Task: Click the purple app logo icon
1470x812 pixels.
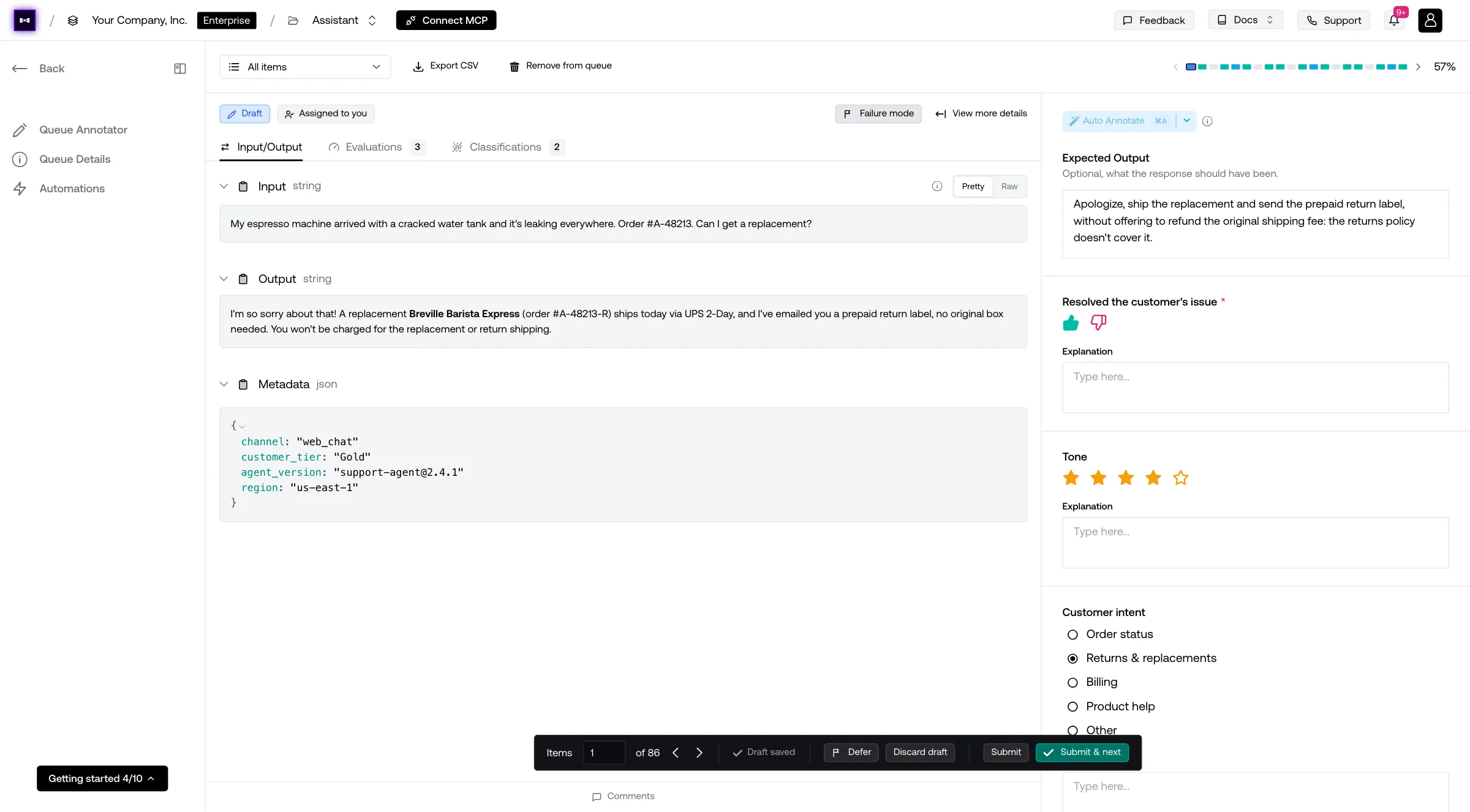Action: coord(24,20)
